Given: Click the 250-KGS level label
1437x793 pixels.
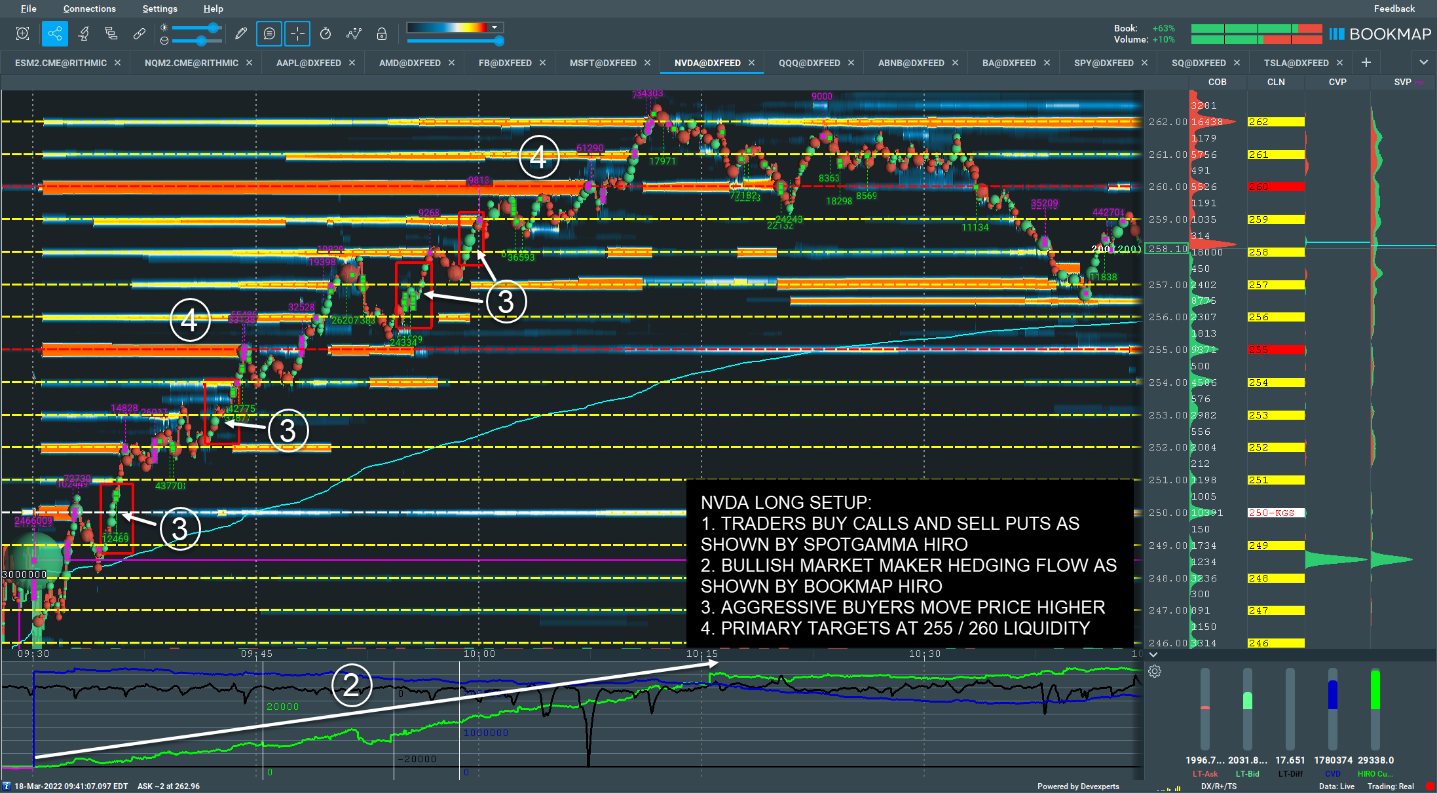Looking at the screenshot, I should coord(1276,513).
